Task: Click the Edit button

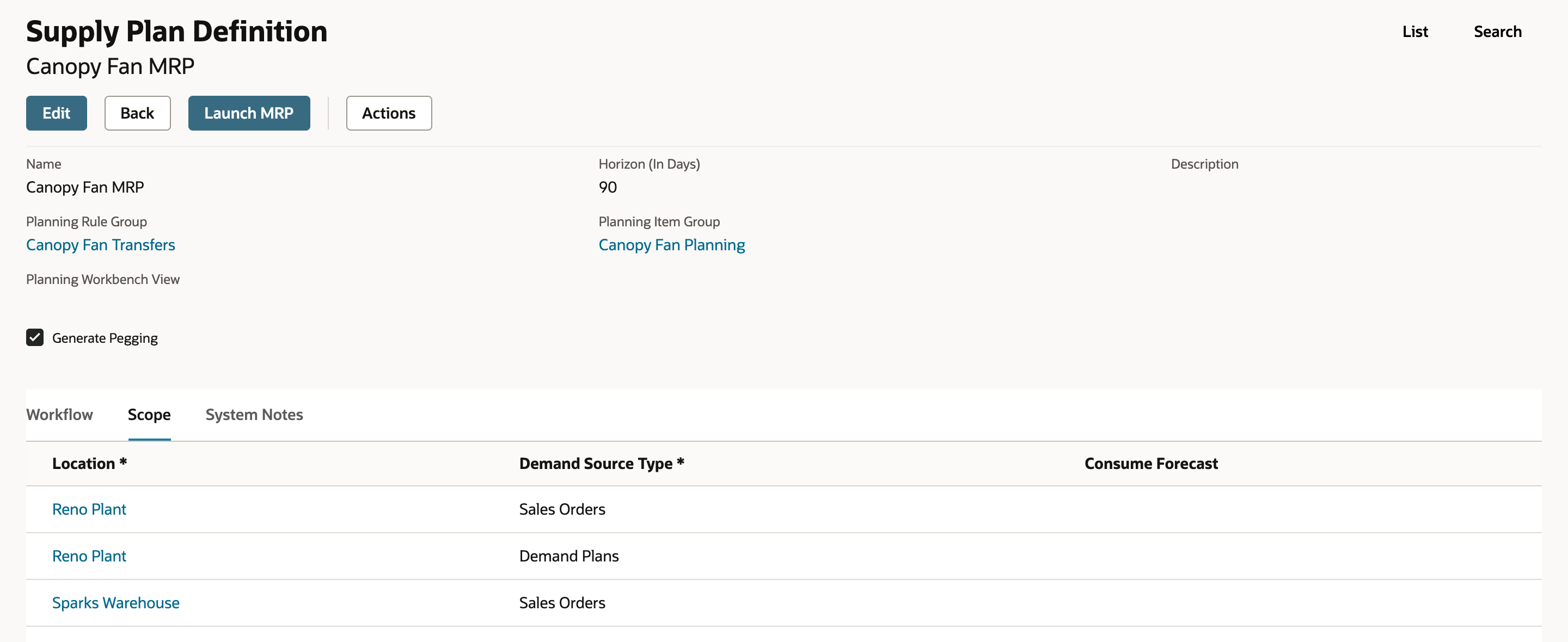Action: 56,113
